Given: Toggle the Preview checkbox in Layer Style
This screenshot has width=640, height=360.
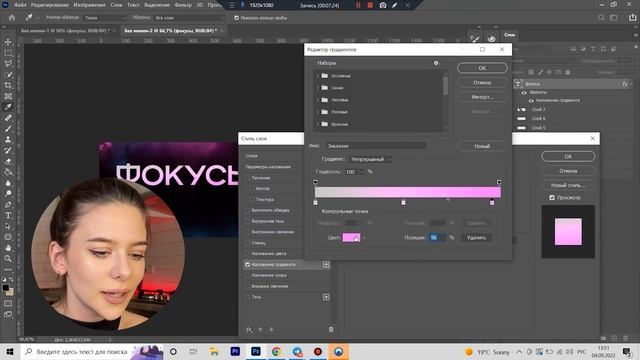Looking at the screenshot, I should 552,198.
